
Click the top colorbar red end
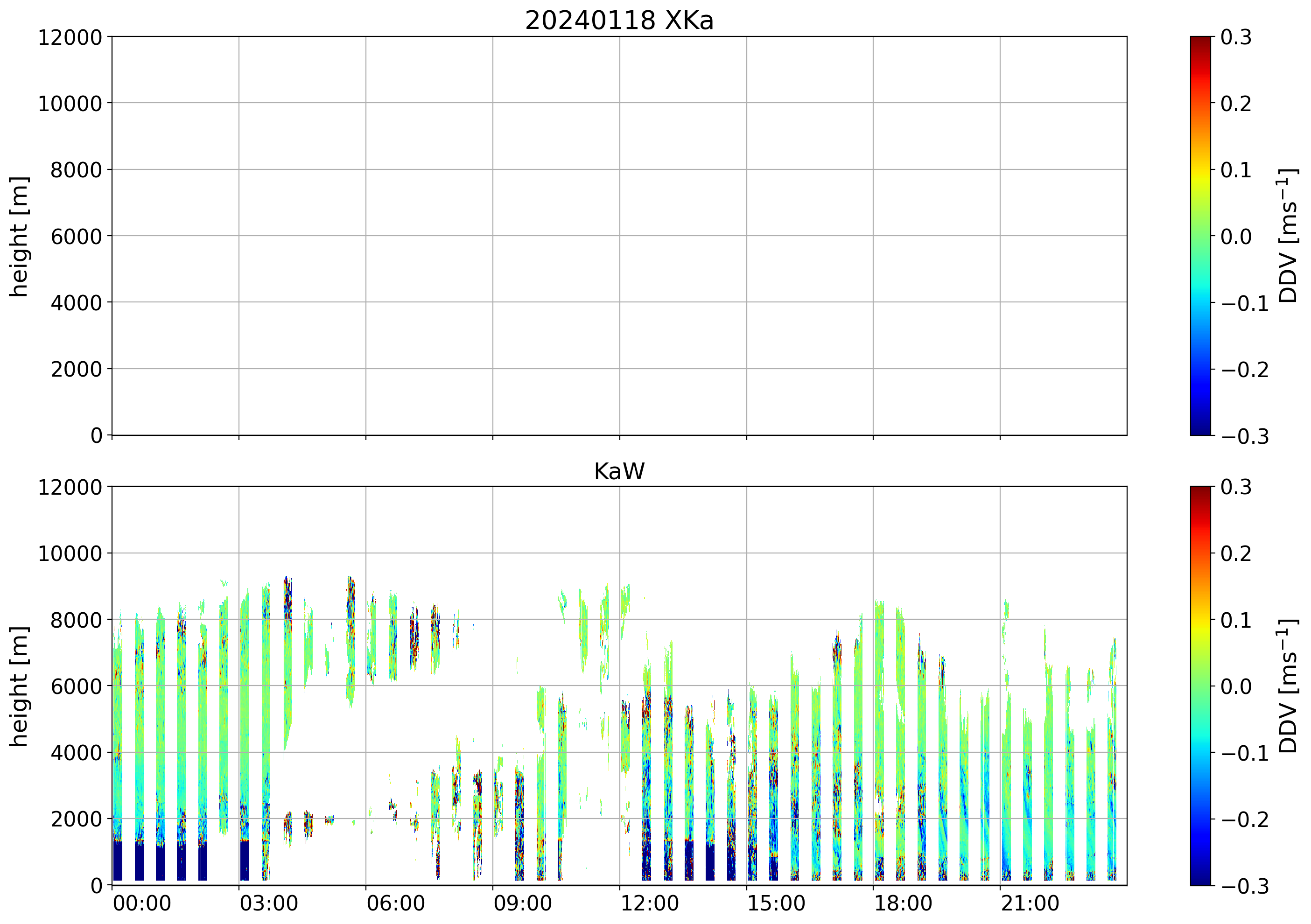pos(1200,43)
